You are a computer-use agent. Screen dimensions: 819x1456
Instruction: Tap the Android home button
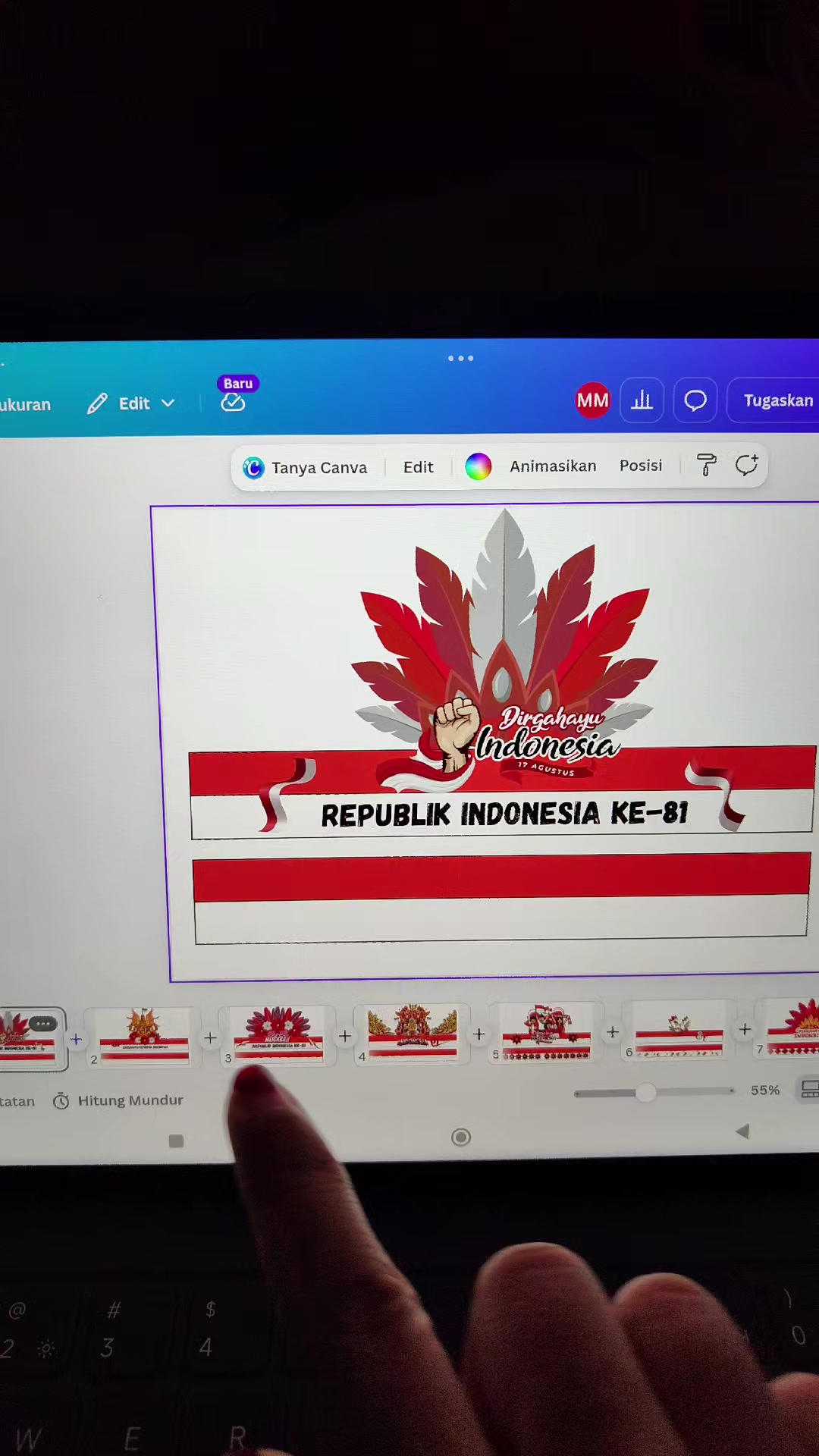coord(460,1137)
